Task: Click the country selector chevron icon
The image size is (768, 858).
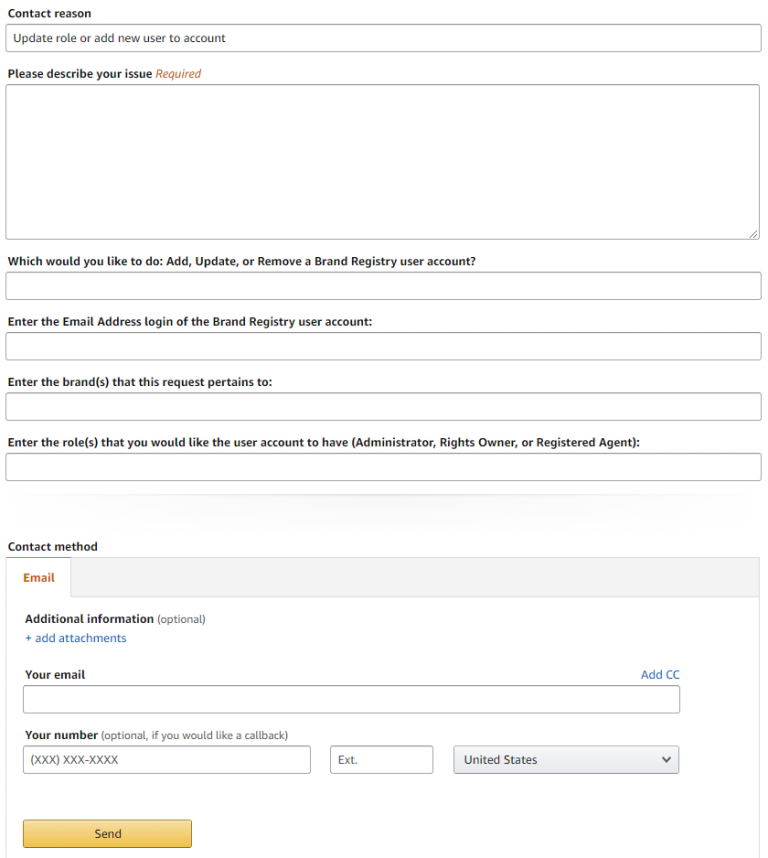Action: (666, 760)
